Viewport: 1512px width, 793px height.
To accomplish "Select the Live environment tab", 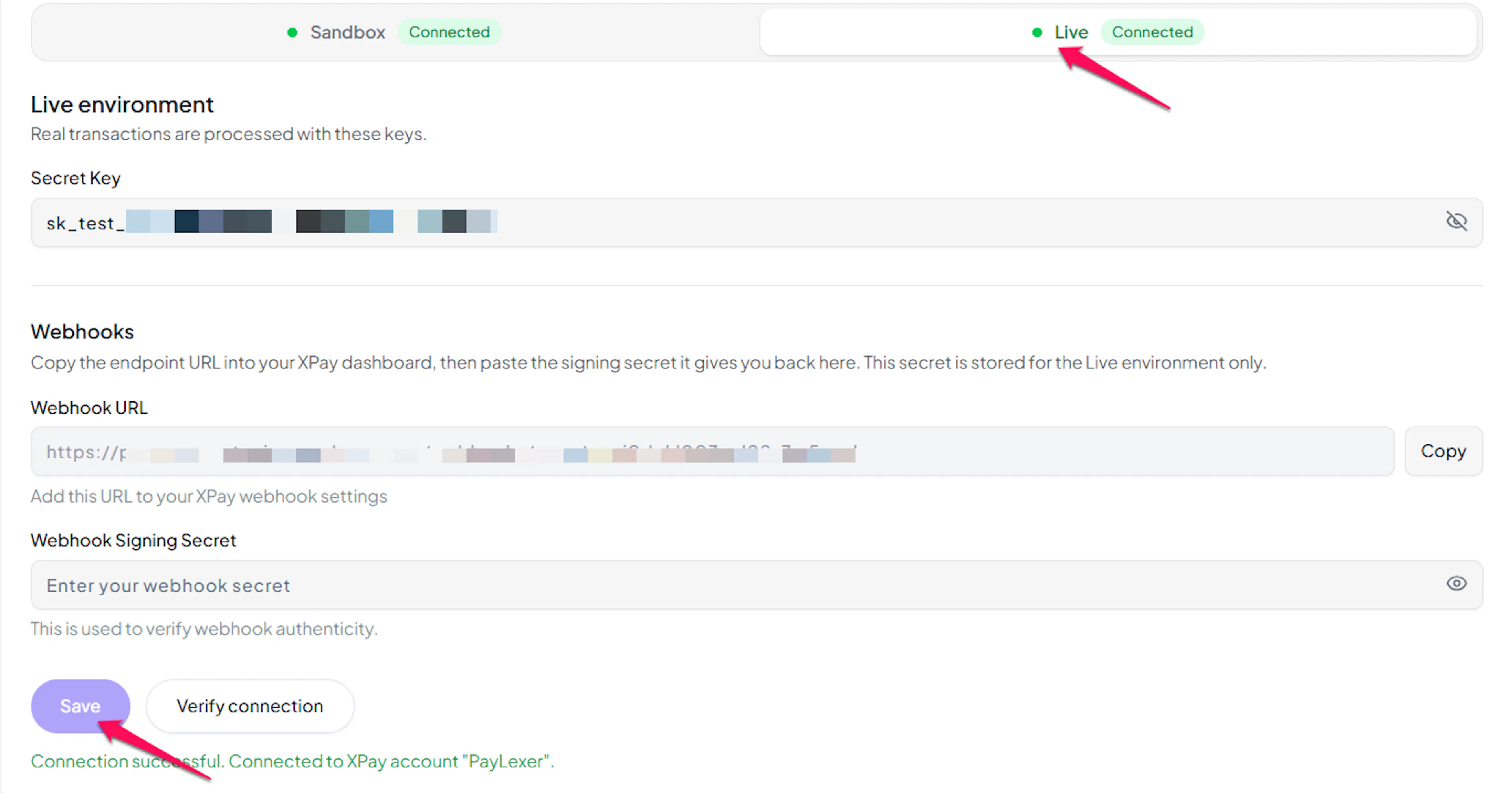I will pyautogui.click(x=1118, y=31).
